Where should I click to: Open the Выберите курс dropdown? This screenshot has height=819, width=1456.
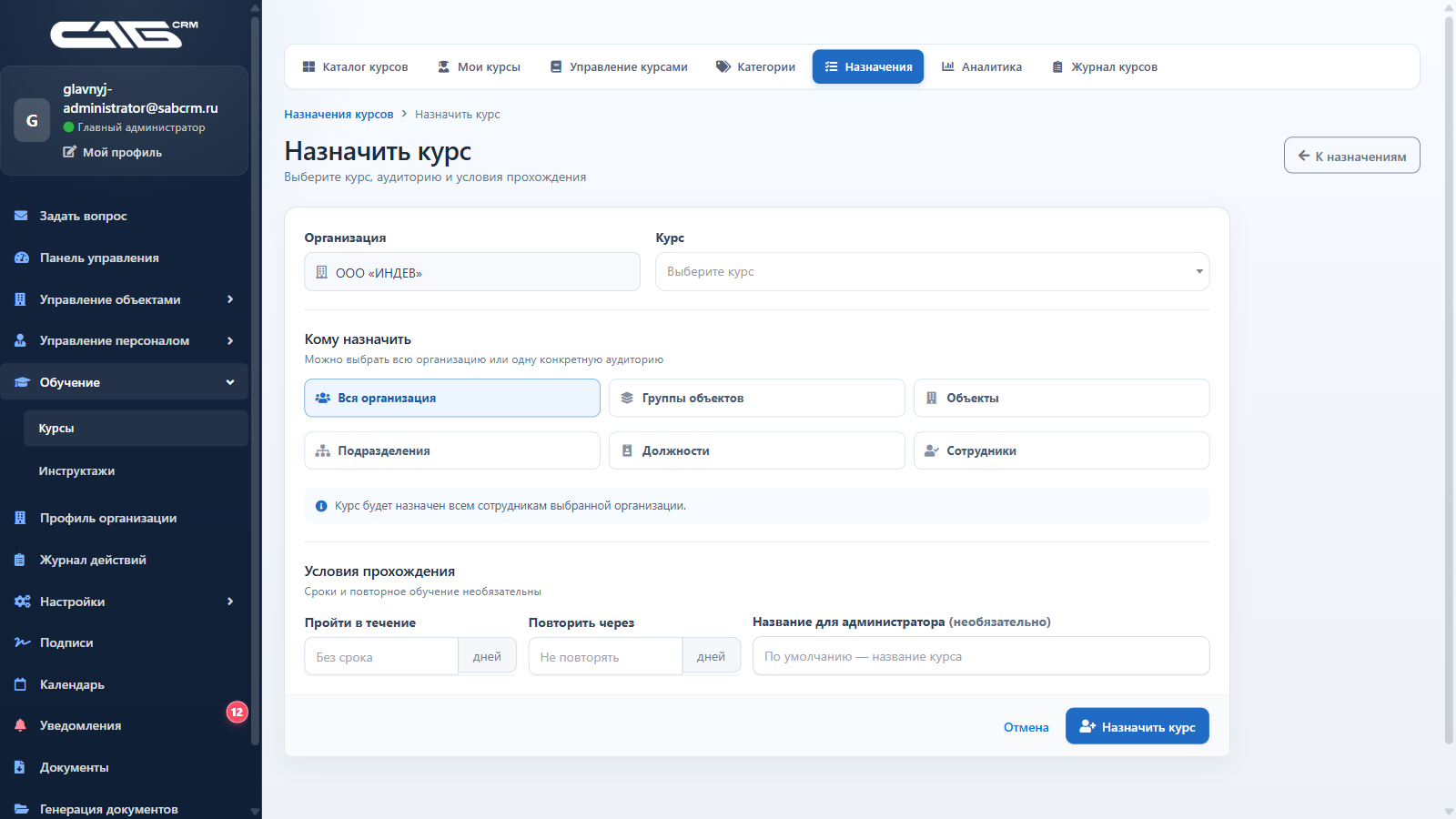coord(932,271)
